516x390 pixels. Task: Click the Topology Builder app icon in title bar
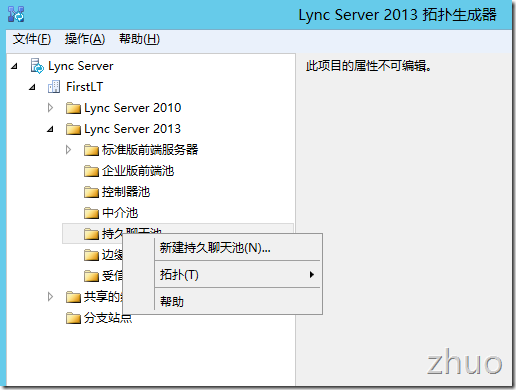[16, 14]
